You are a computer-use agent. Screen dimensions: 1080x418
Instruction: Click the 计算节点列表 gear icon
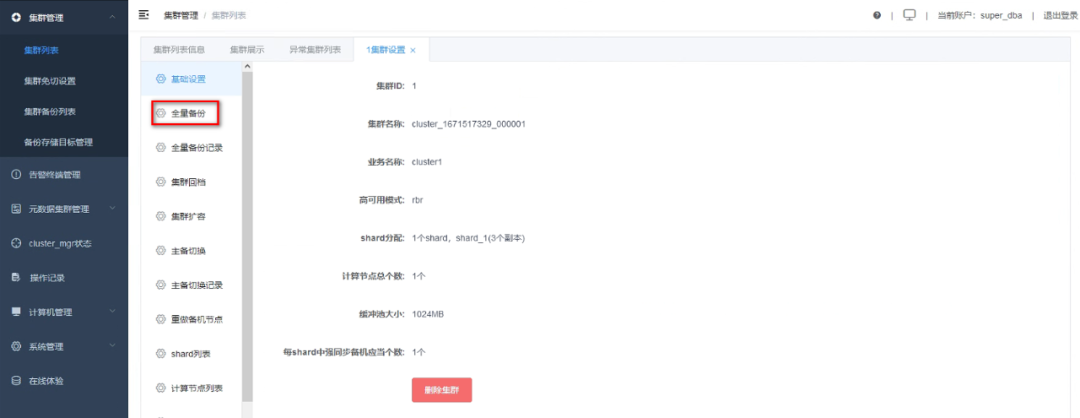coord(160,388)
